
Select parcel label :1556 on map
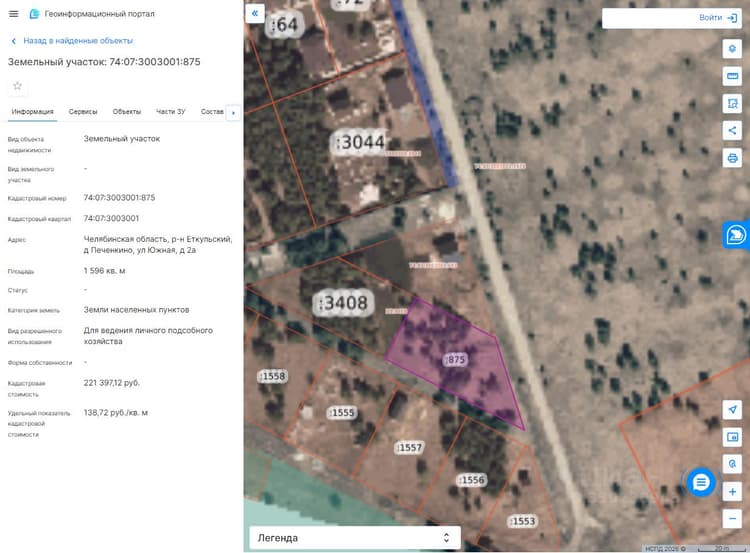click(472, 480)
